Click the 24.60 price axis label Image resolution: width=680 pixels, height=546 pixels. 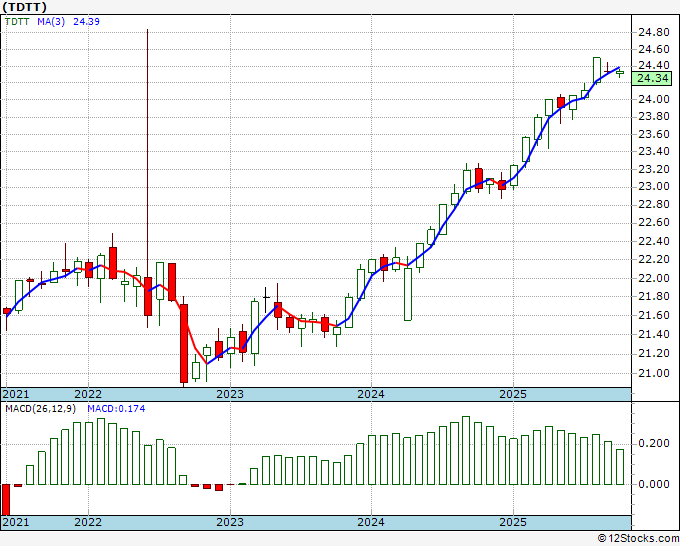[x=654, y=49]
